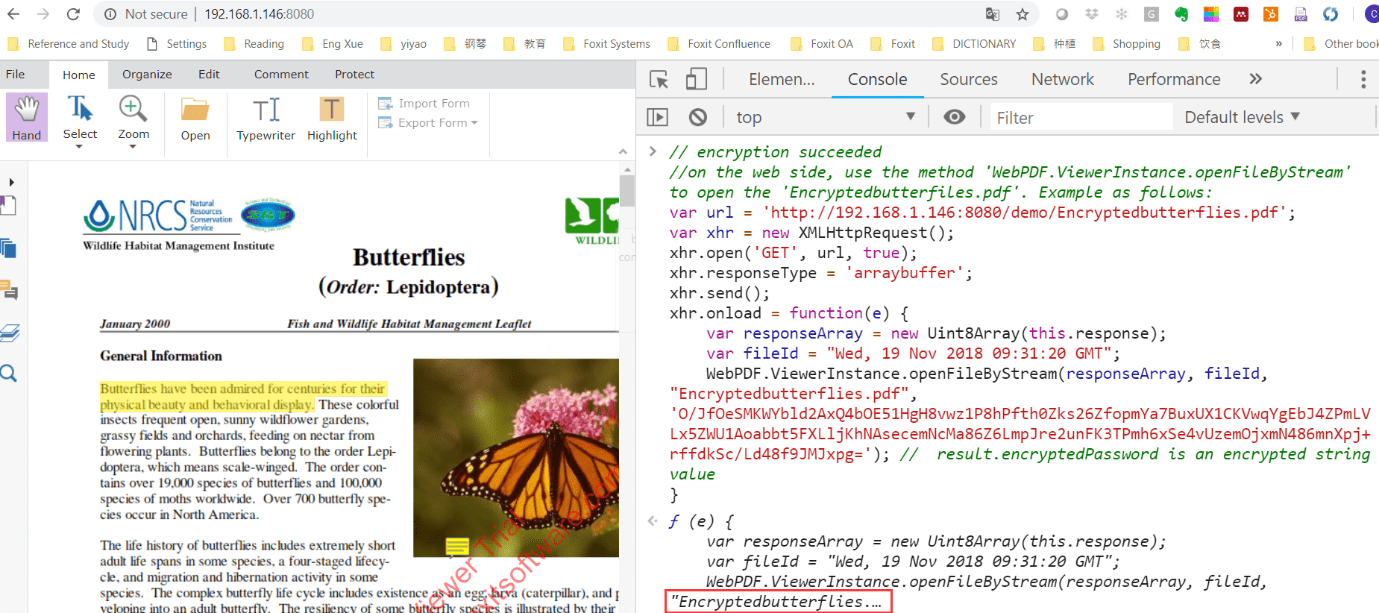The image size is (1379, 613).
Task: Toggle DevTools device toolbar
Action: [696, 79]
